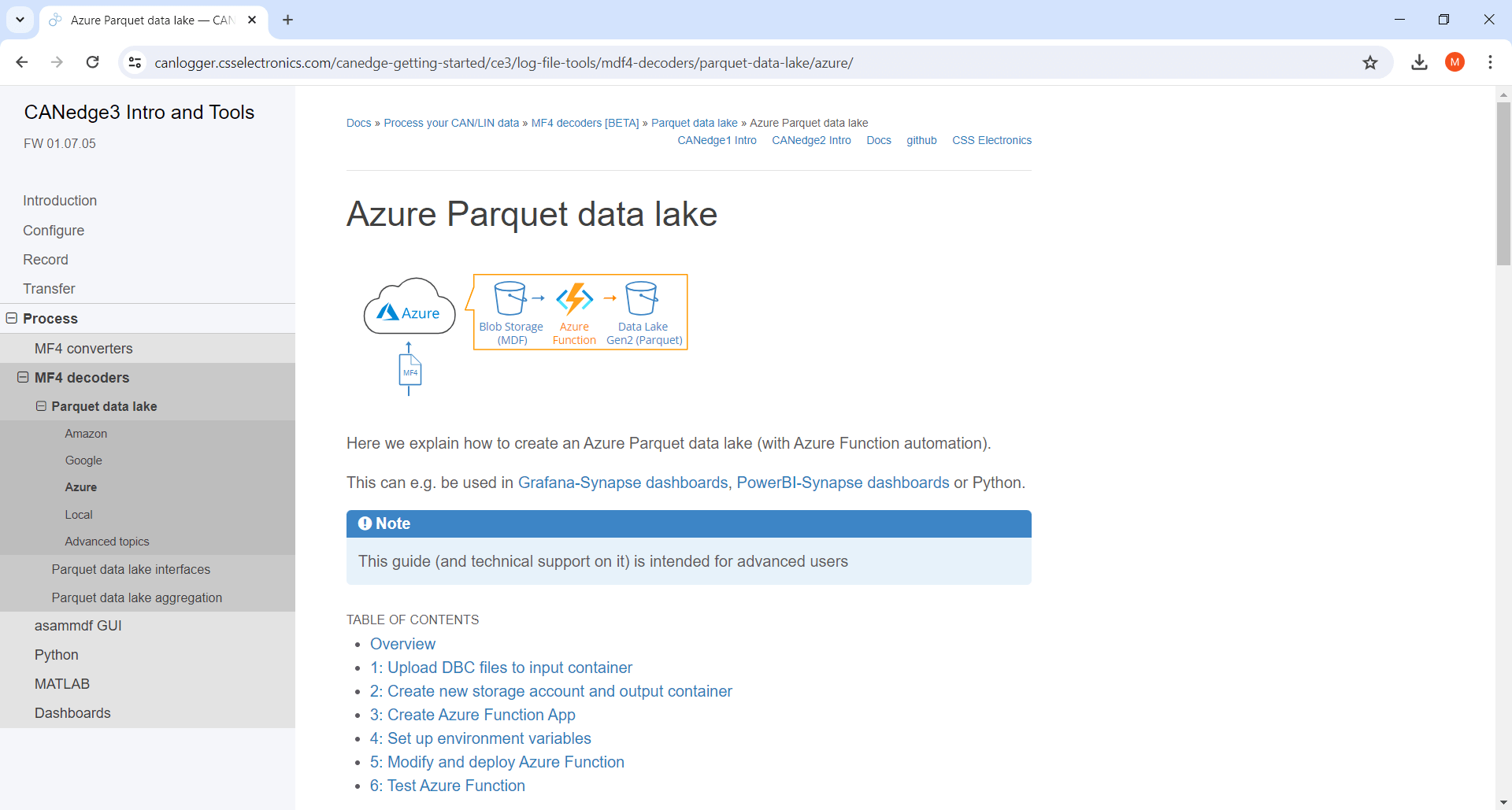This screenshot has height=810, width=1512.
Task: Go forward in browser history
Action: point(57,62)
